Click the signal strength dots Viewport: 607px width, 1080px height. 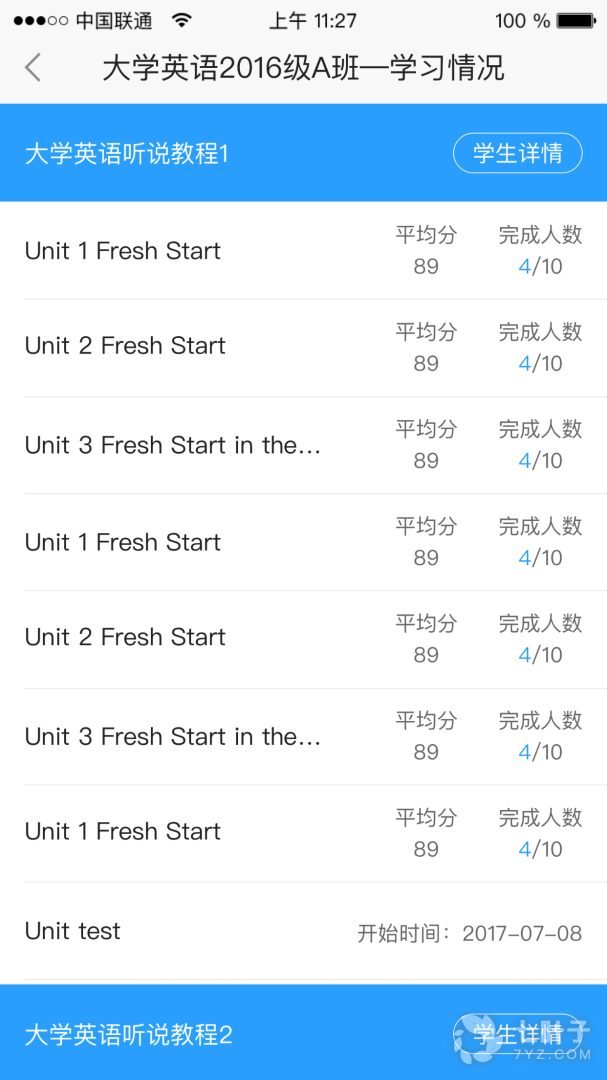coord(40,20)
